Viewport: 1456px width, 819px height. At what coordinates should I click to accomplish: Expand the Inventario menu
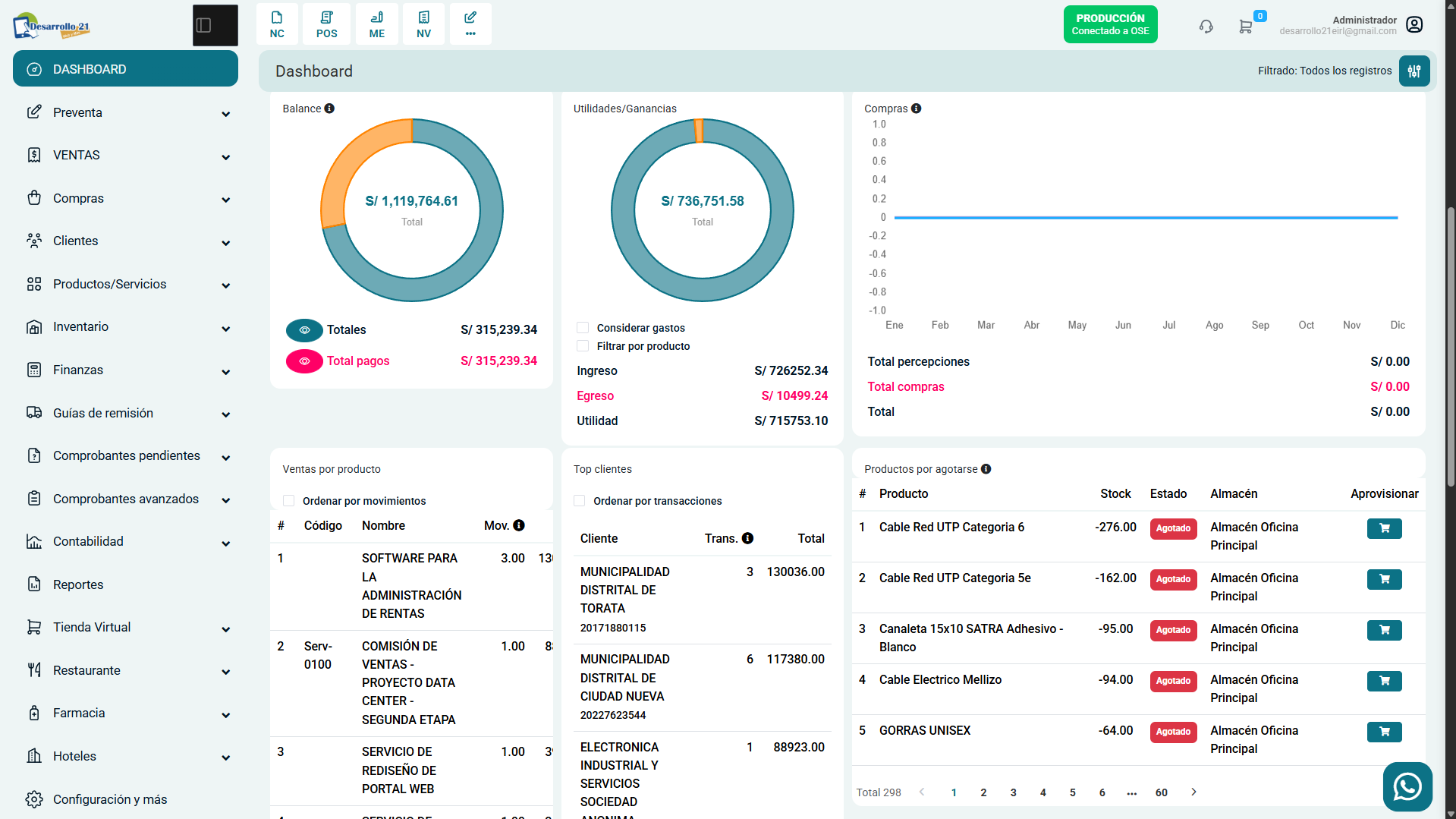pos(125,326)
